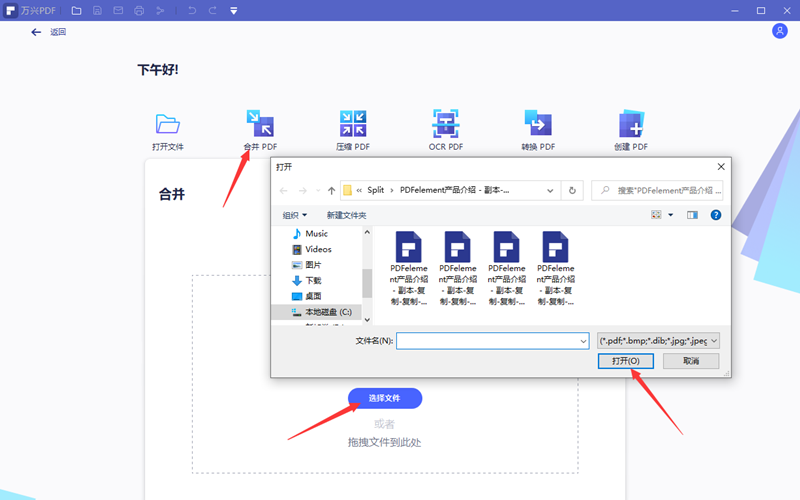The height and width of the screenshot is (500, 800).
Task: Click the dialog forward navigation arrow
Action: [x=303, y=190]
